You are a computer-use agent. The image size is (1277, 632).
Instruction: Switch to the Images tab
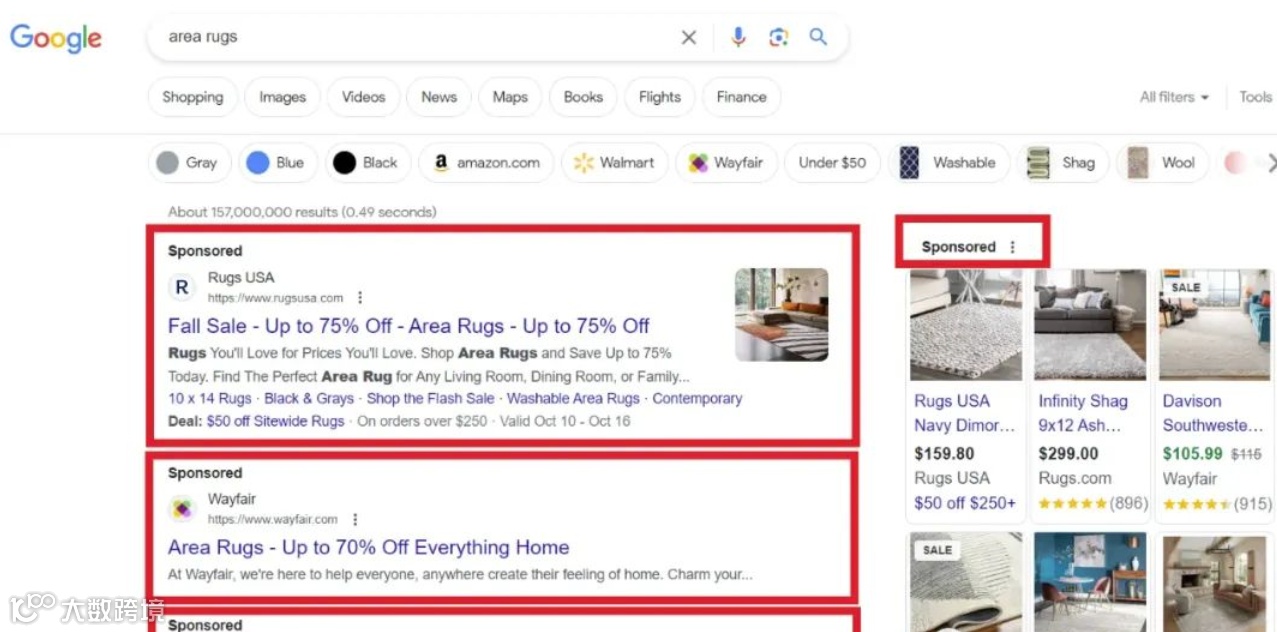282,97
